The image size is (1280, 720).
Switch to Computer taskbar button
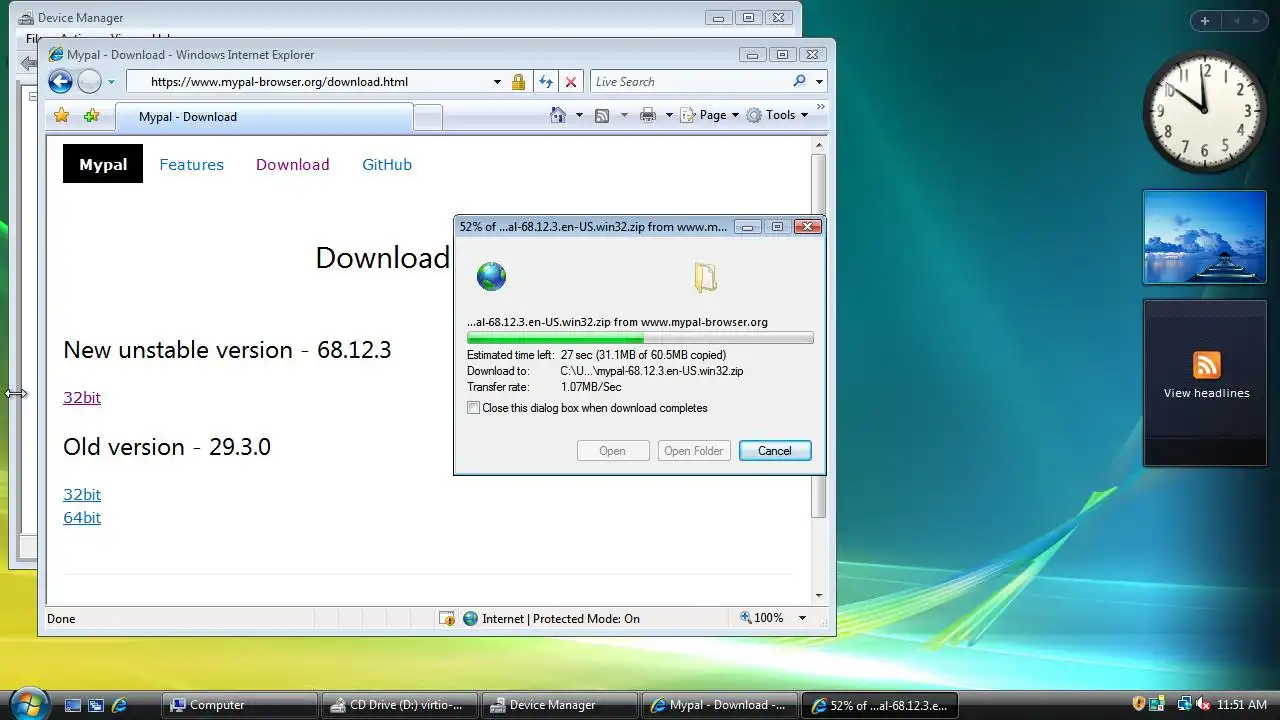coord(240,705)
